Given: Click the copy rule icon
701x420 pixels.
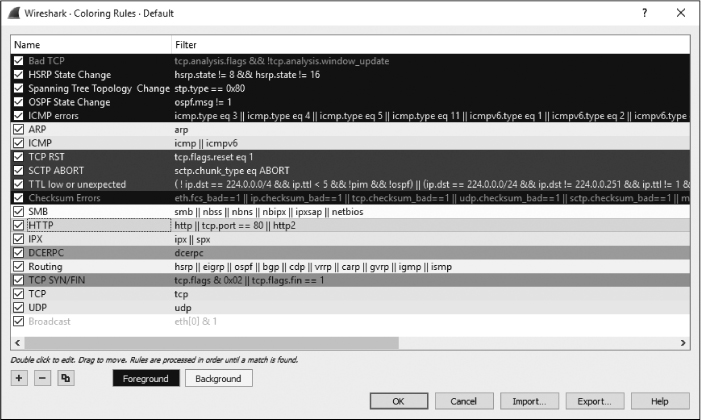Looking at the screenshot, I should pyautogui.click(x=66, y=378).
